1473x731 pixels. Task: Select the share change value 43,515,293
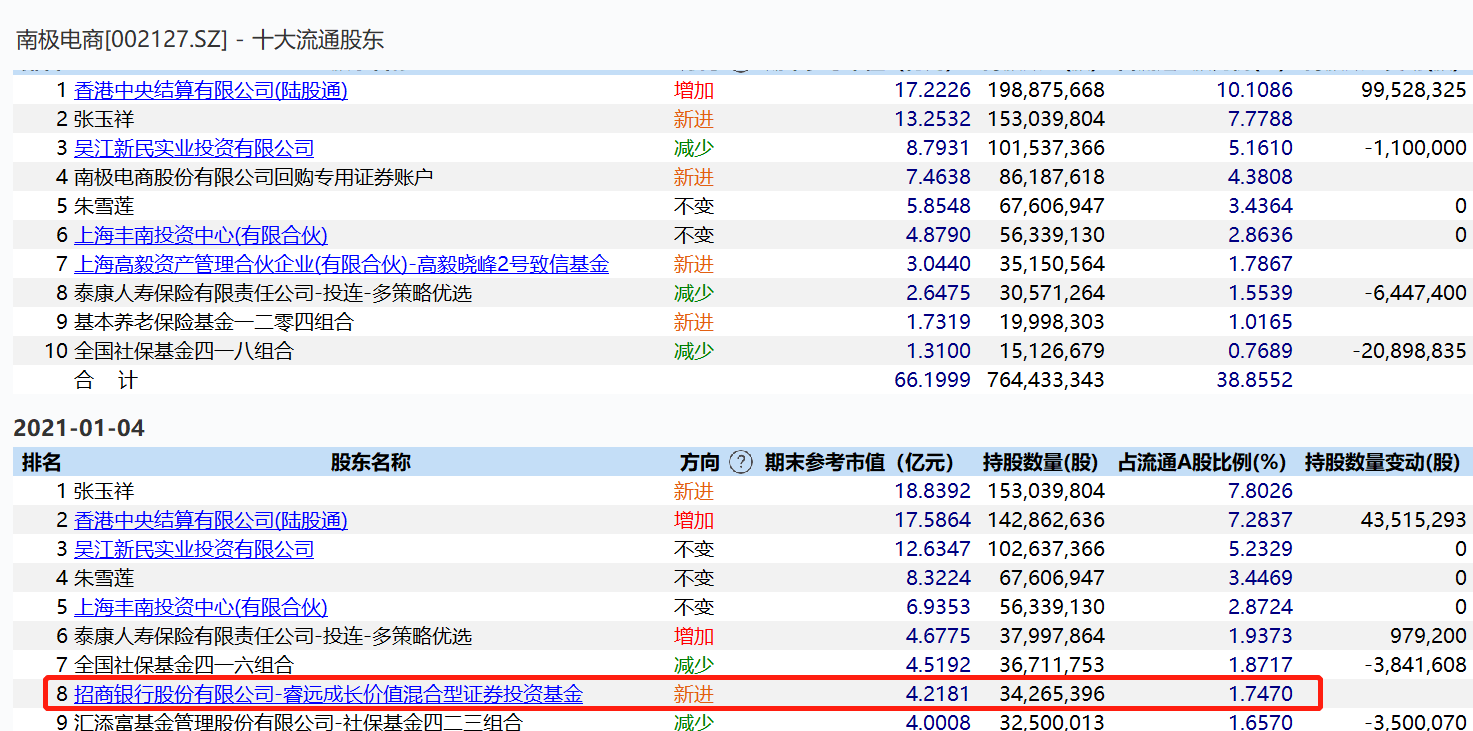[x=1414, y=520]
